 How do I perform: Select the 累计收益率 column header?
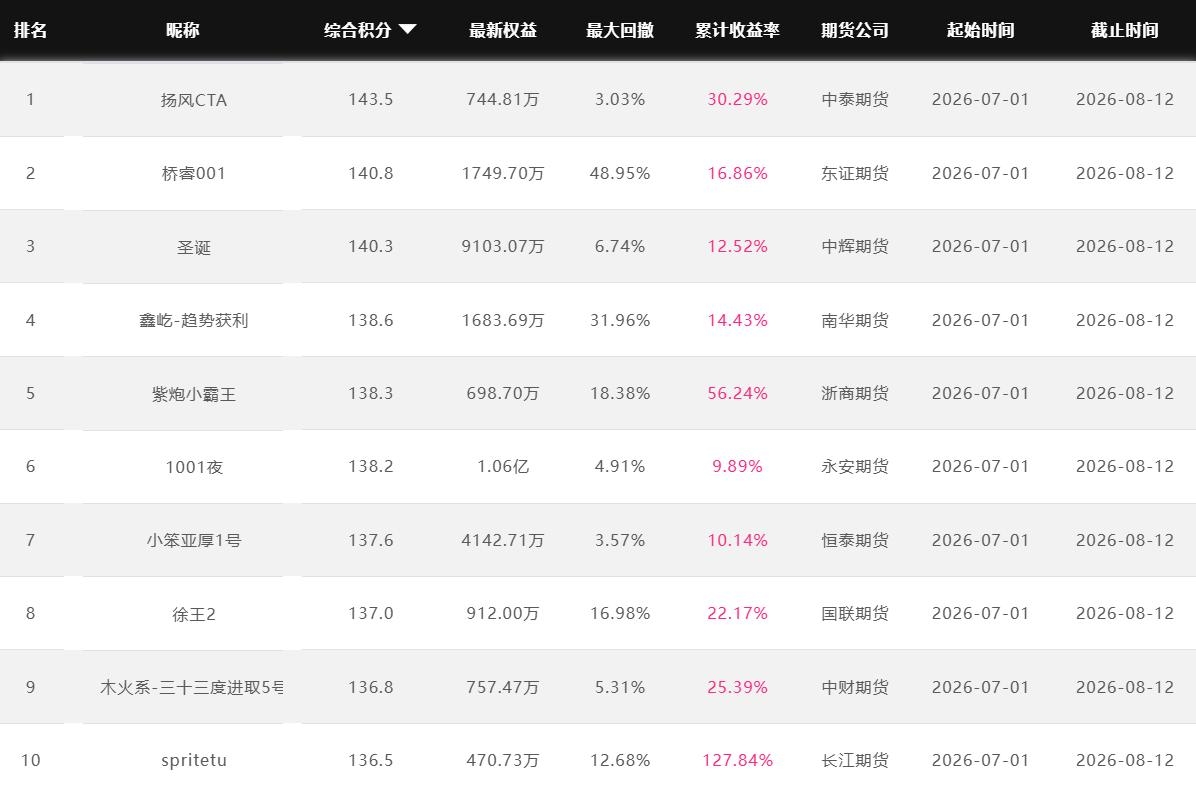click(x=737, y=30)
